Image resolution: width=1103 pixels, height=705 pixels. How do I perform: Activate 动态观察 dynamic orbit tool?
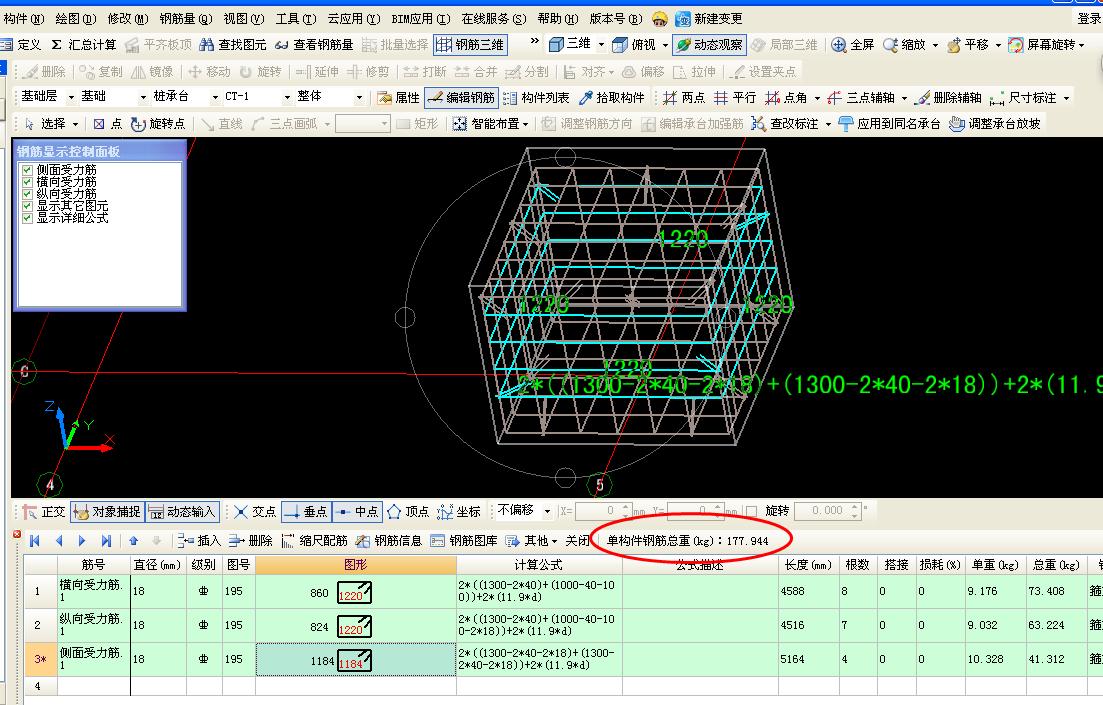(x=709, y=45)
